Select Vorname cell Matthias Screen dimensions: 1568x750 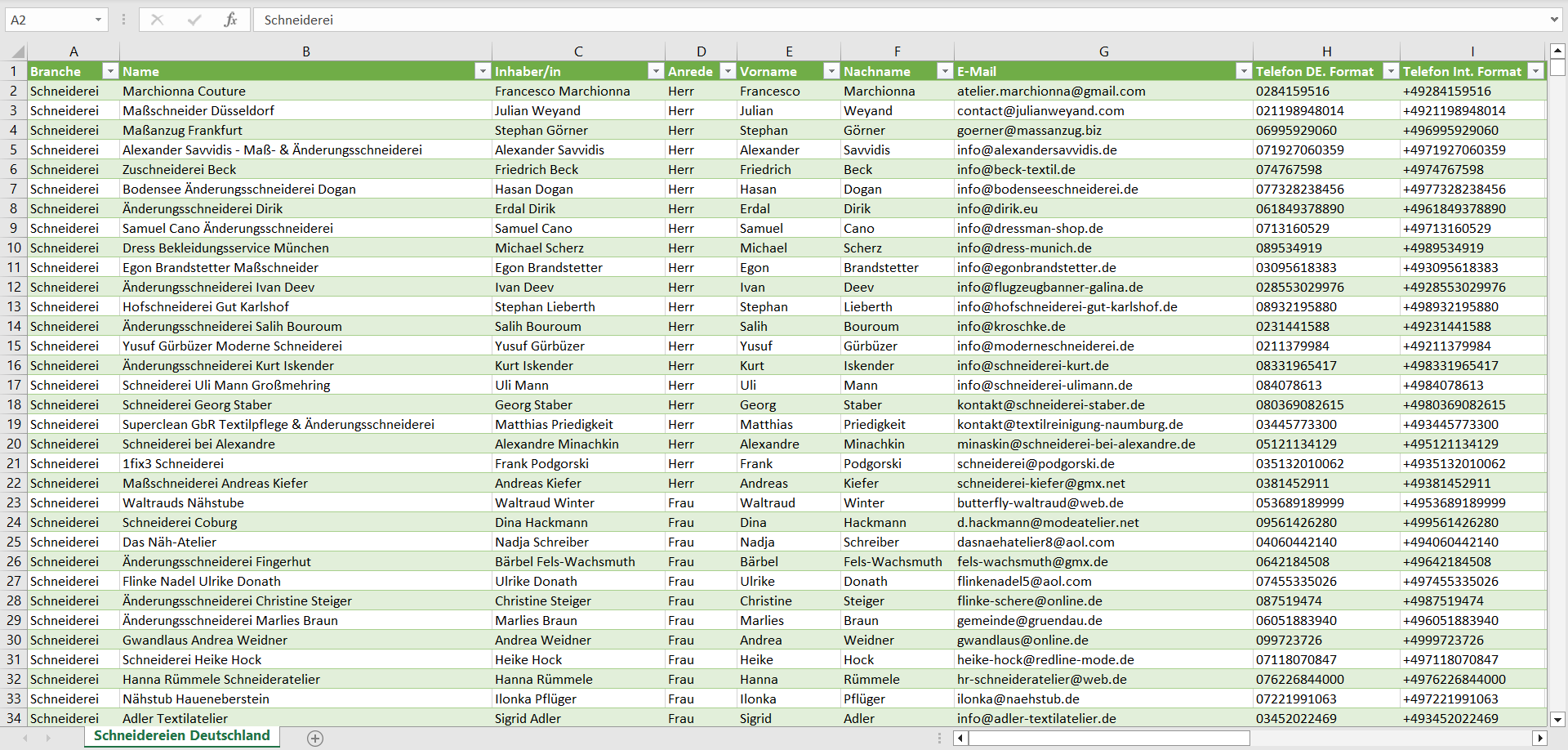[x=789, y=424]
